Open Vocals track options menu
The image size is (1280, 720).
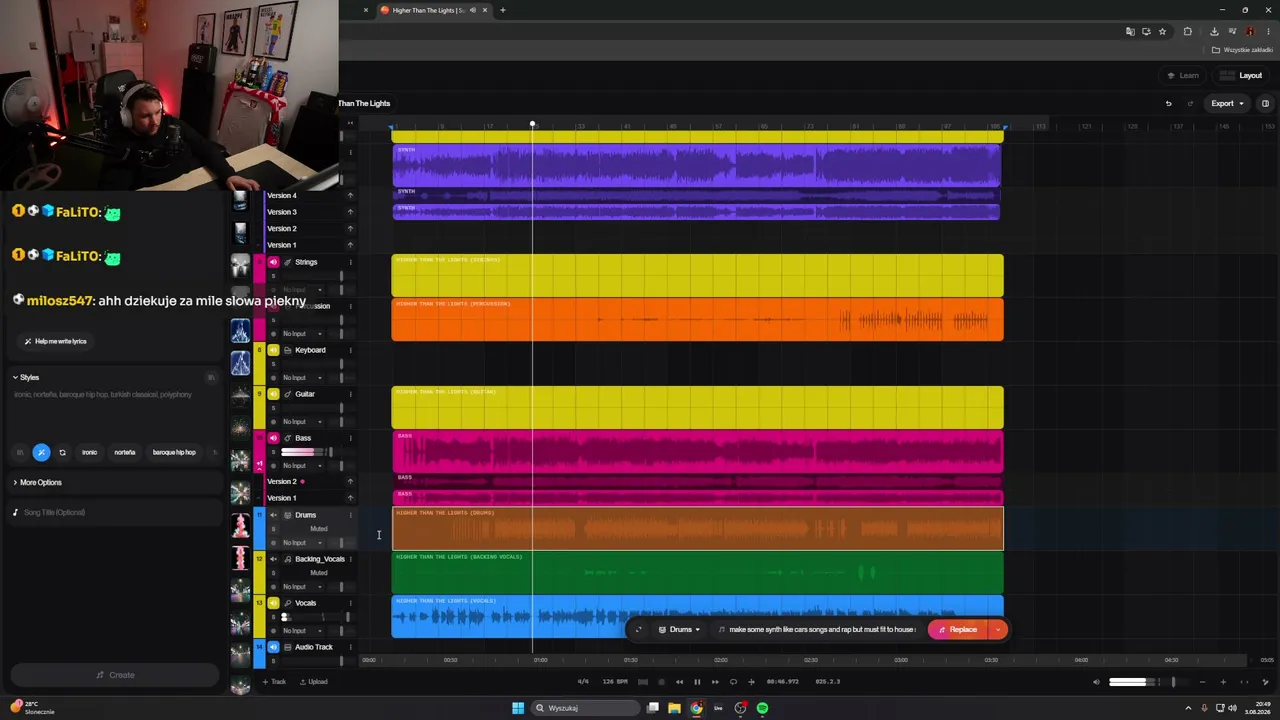[350, 603]
